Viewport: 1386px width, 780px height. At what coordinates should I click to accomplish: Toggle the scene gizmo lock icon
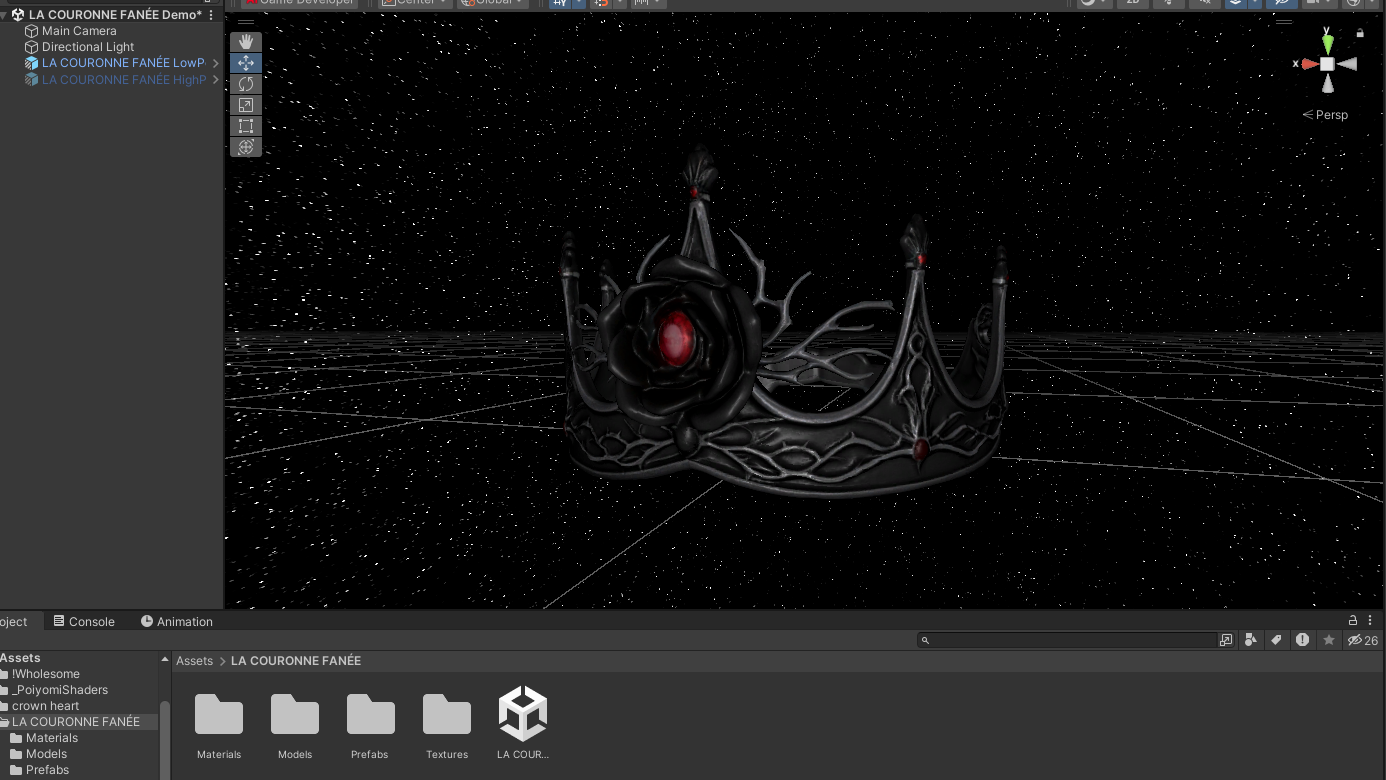point(1360,33)
